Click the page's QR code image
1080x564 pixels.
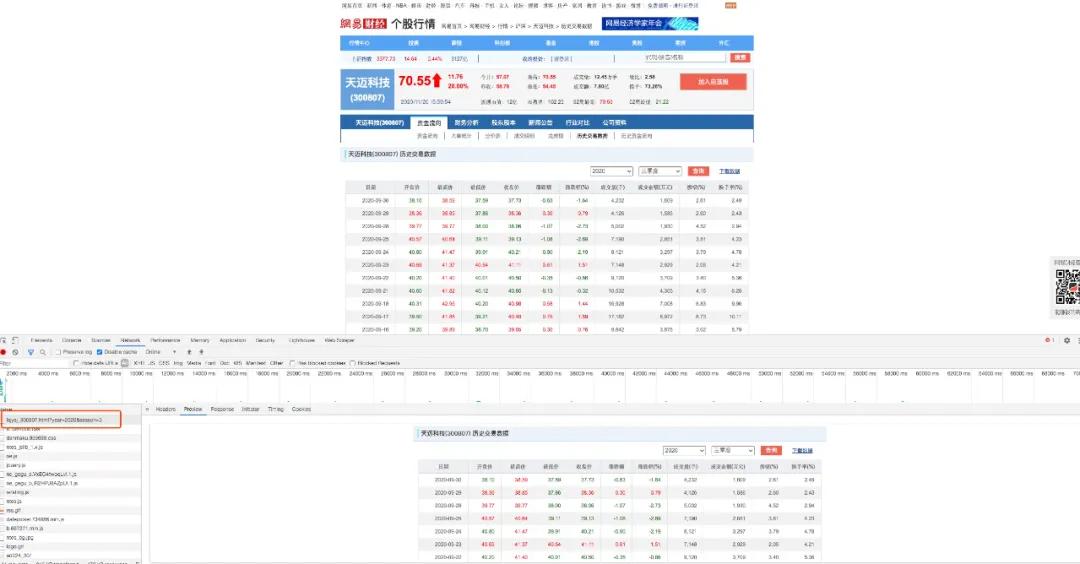(1067, 286)
